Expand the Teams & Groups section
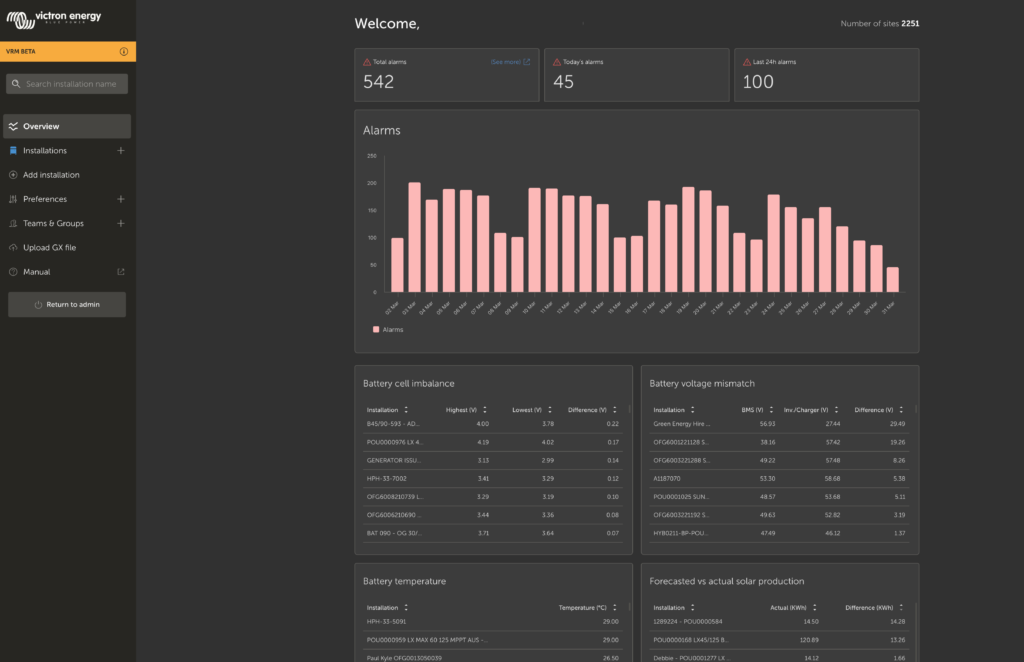1024x662 pixels. click(121, 223)
